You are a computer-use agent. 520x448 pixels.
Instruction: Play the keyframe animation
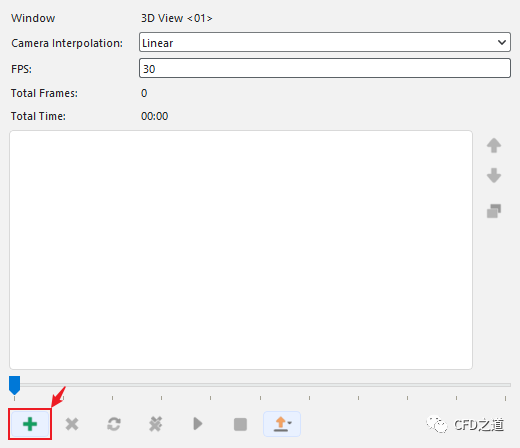[x=198, y=424]
